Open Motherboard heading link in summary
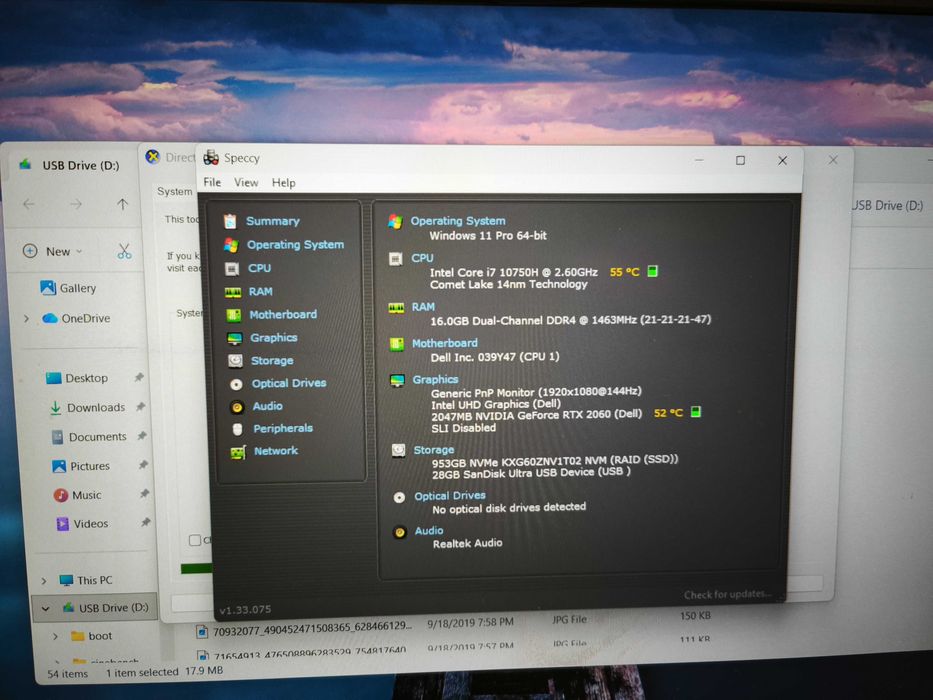 pyautogui.click(x=444, y=343)
